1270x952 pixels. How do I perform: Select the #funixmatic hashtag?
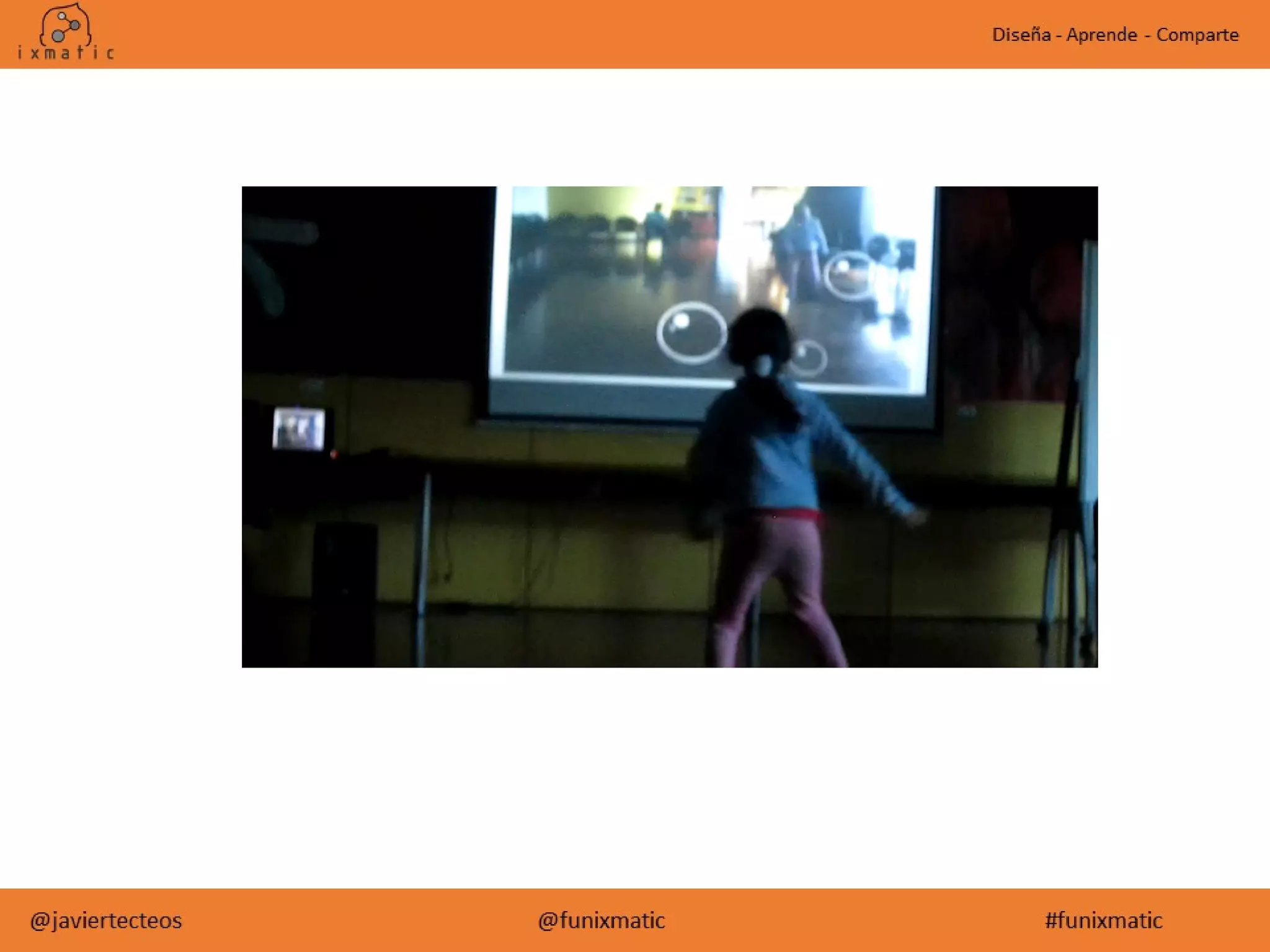[x=1103, y=920]
